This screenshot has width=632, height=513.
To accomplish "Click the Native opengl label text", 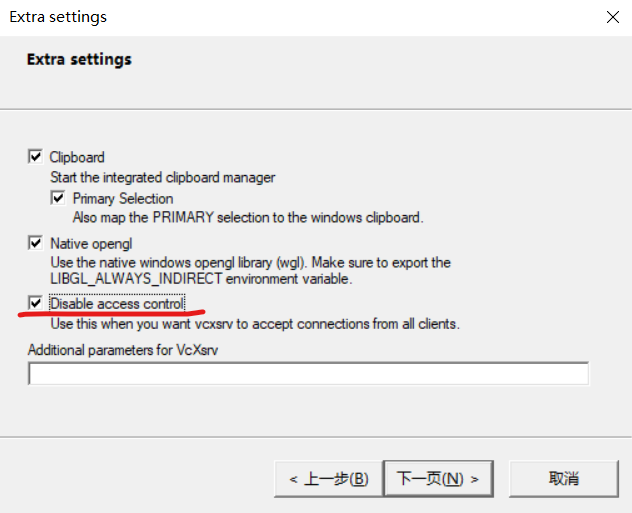I will [91, 242].
